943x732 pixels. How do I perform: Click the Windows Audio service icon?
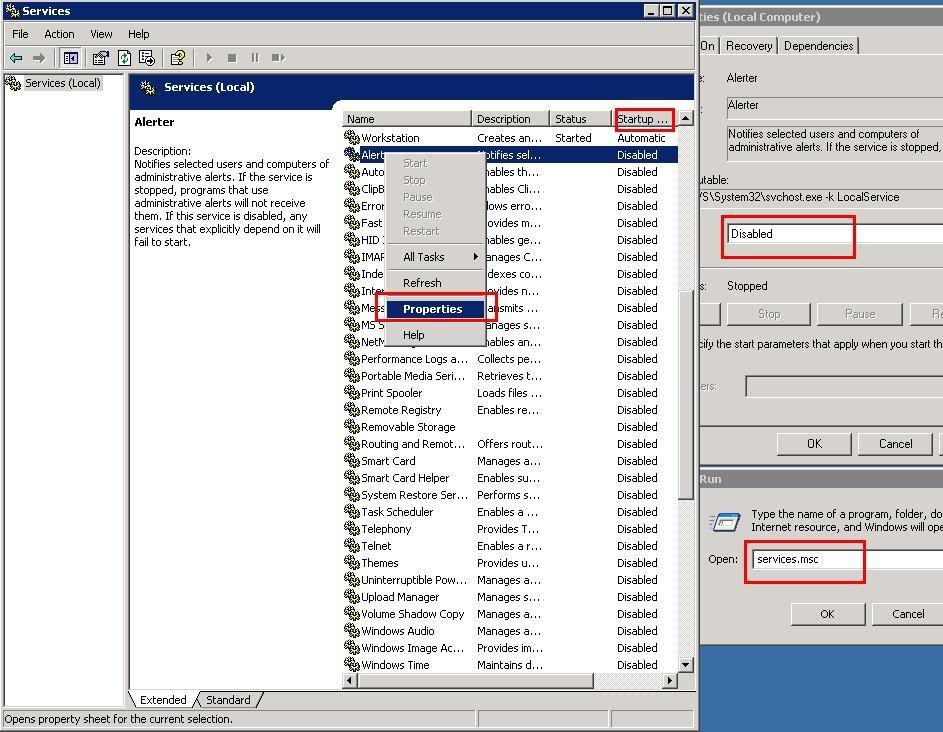click(x=352, y=630)
